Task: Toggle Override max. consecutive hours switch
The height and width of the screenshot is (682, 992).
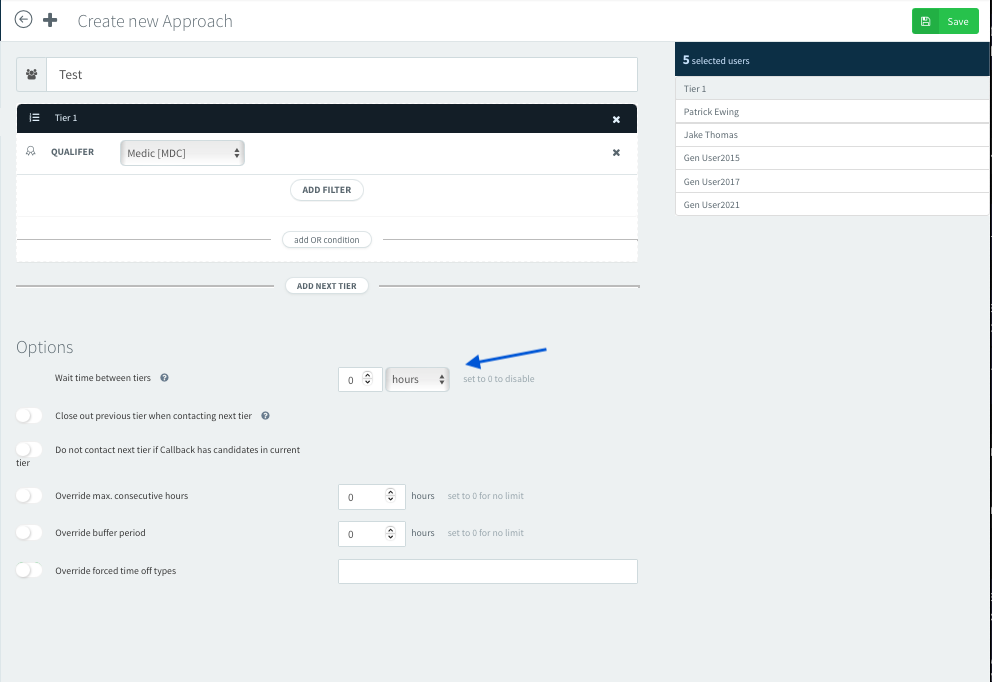Action: [29, 495]
